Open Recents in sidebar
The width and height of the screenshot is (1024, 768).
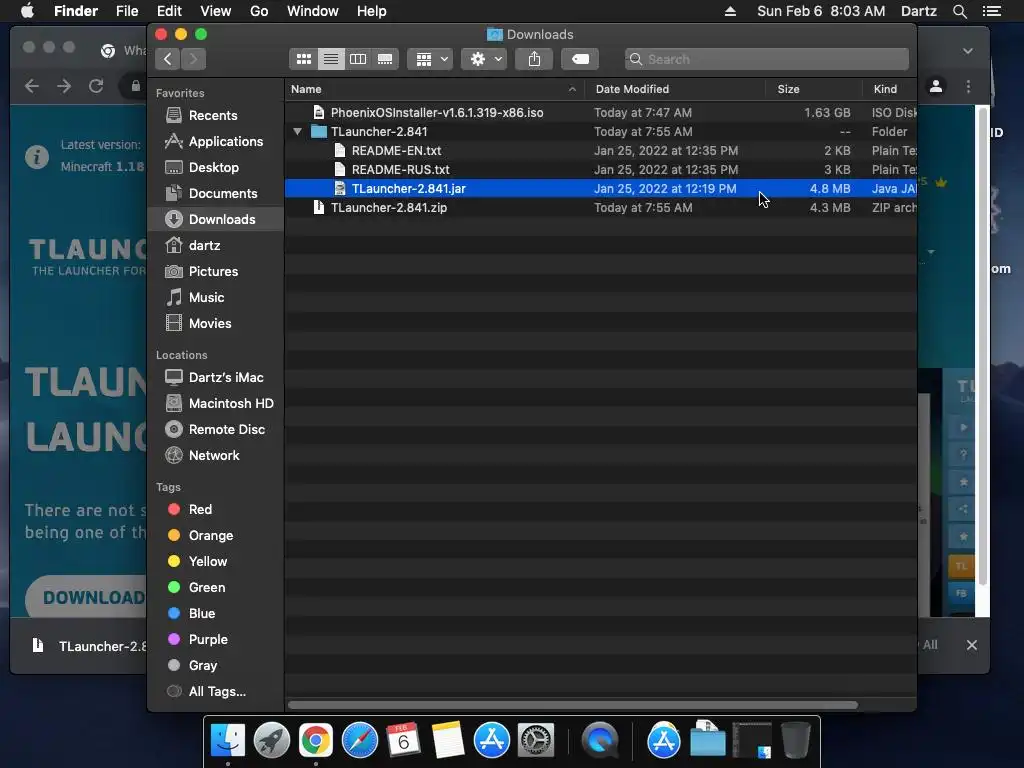216,116
